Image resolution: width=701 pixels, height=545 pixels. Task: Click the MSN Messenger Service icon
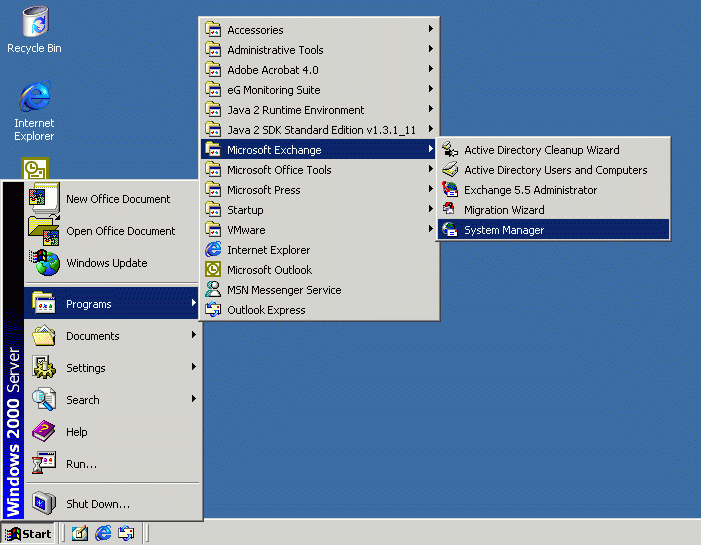[x=213, y=289]
